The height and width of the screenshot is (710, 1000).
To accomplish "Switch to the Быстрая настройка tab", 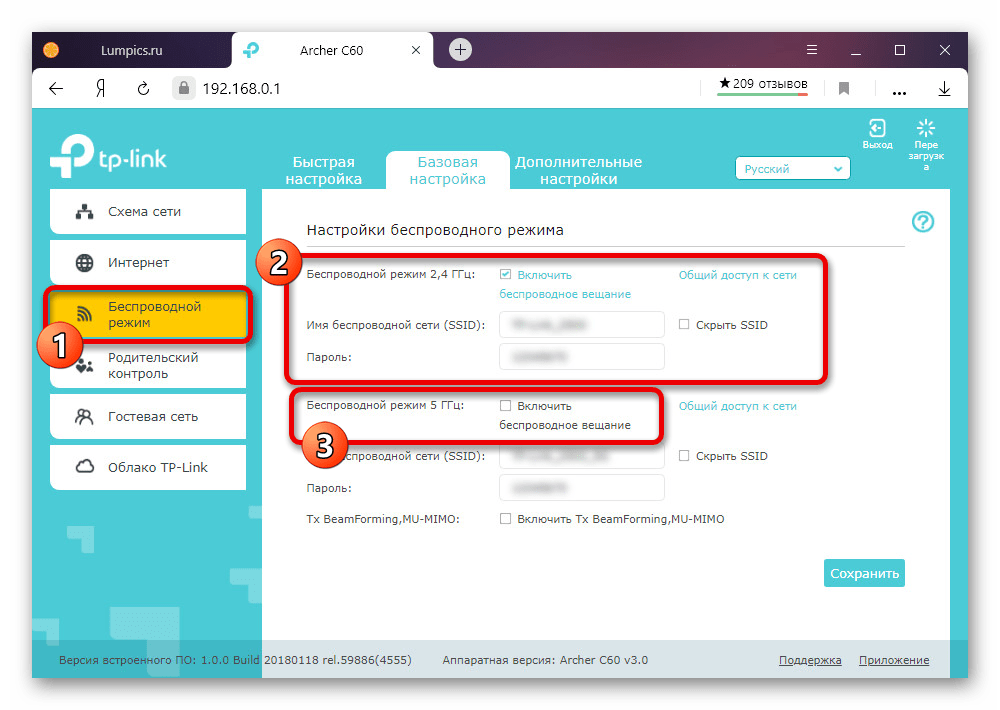I will tap(323, 171).
